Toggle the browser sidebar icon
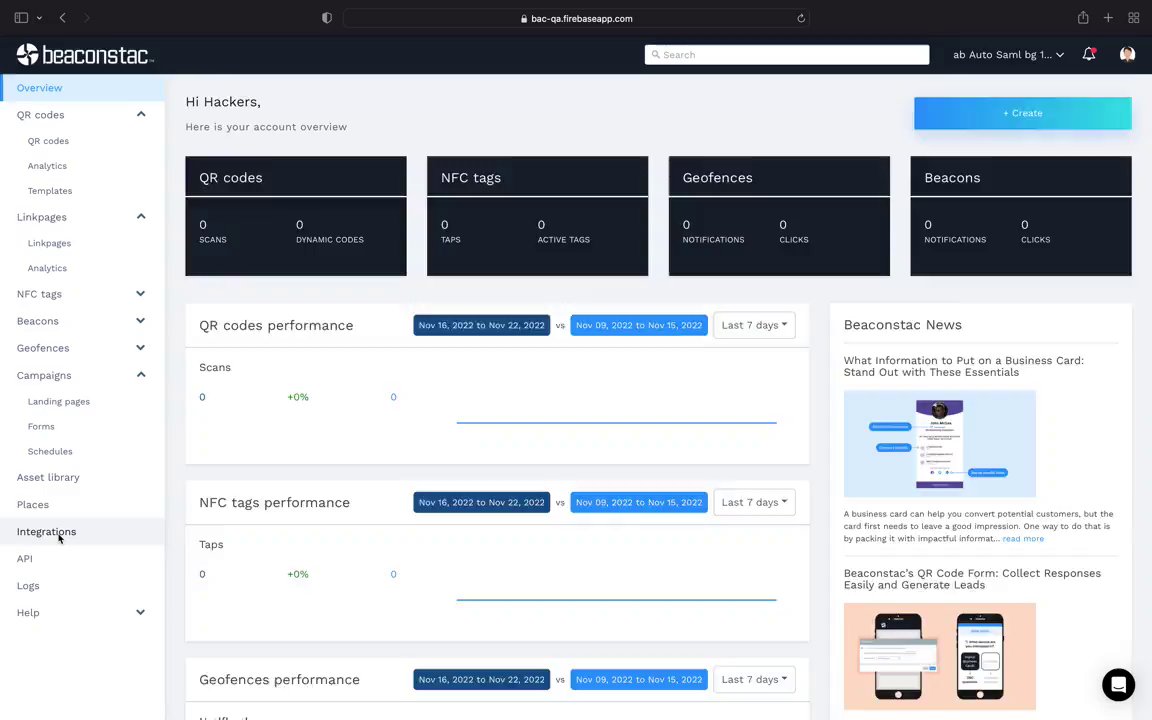 (x=21, y=18)
